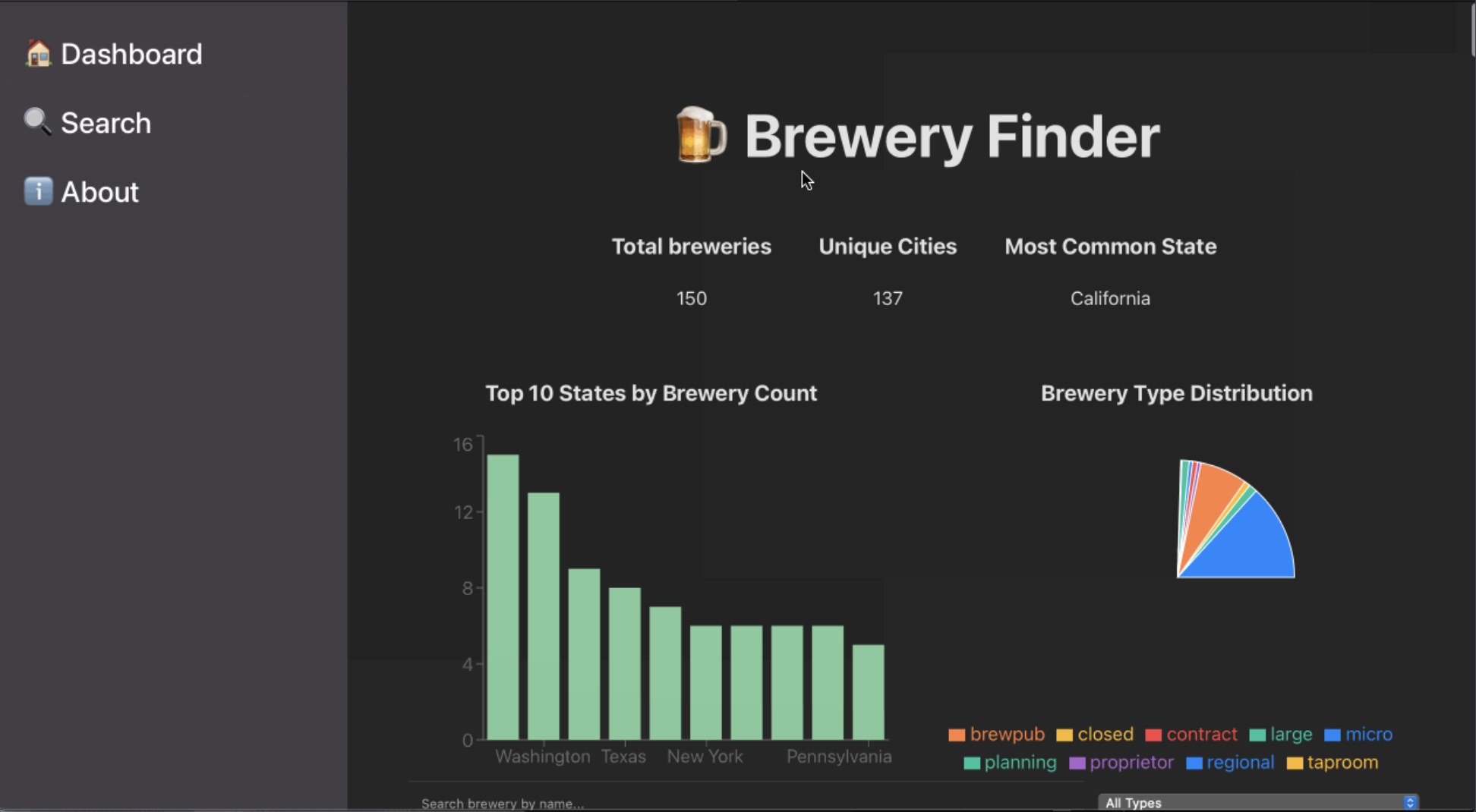This screenshot has width=1476, height=812.
Task: Toggle taproom legend label
Action: pyautogui.click(x=1342, y=763)
